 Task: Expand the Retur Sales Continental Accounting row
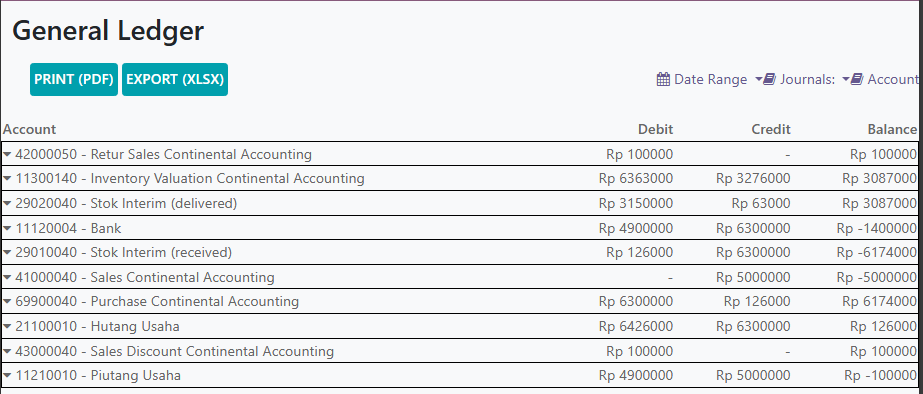click(459, 154)
